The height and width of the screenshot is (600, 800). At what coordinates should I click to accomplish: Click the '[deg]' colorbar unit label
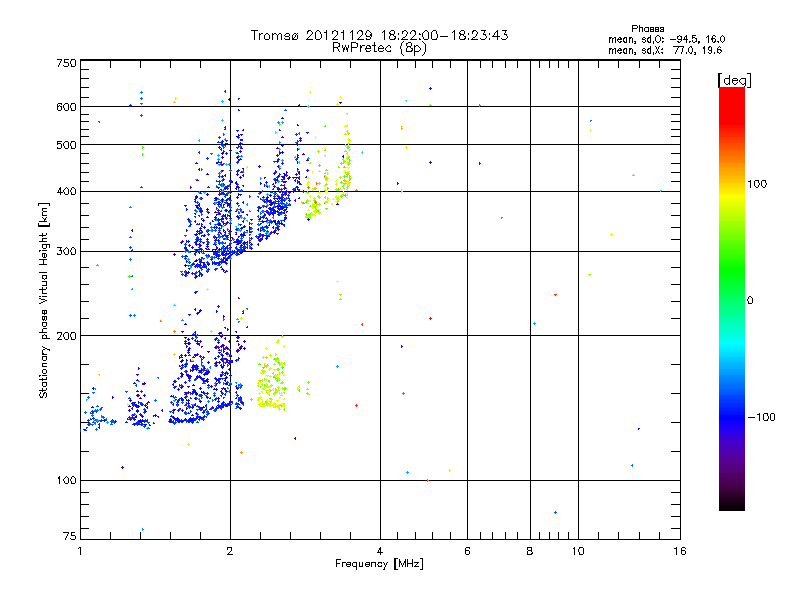click(x=734, y=80)
